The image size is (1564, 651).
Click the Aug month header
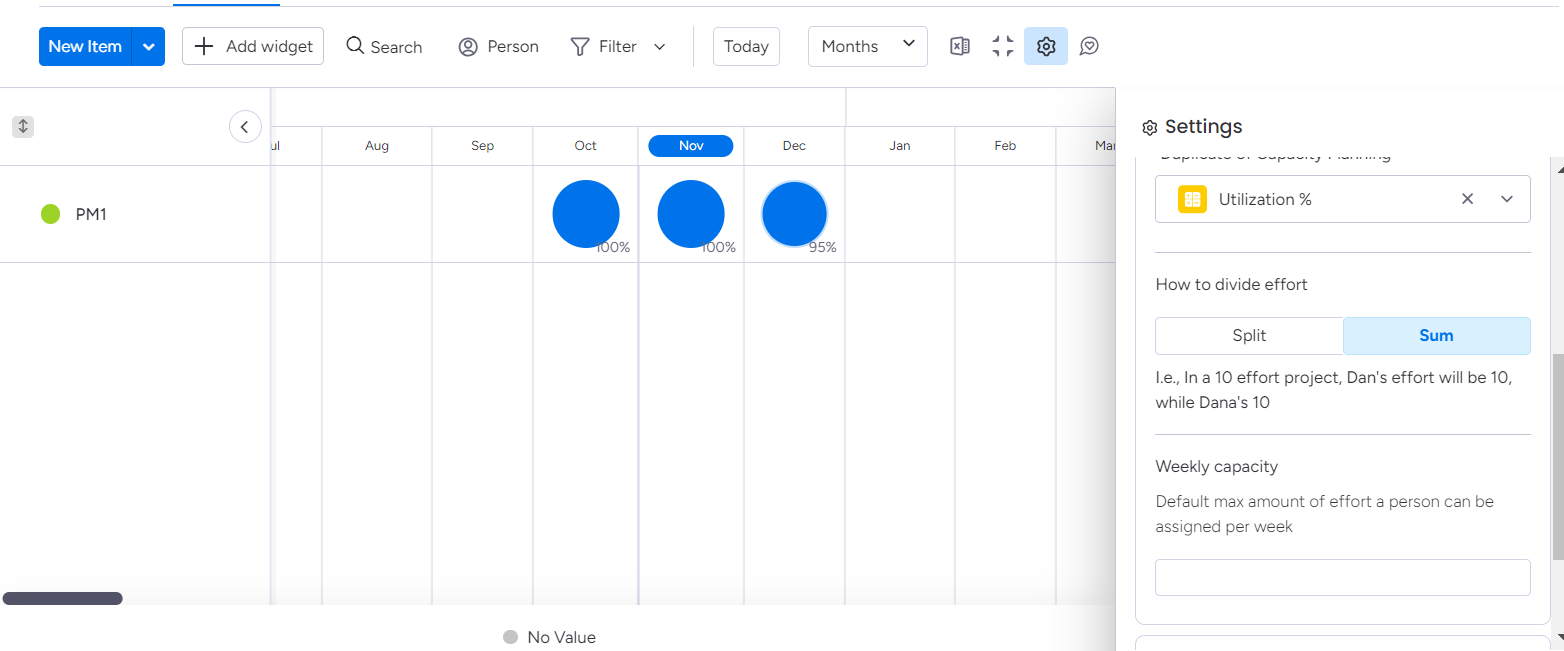coord(377,146)
